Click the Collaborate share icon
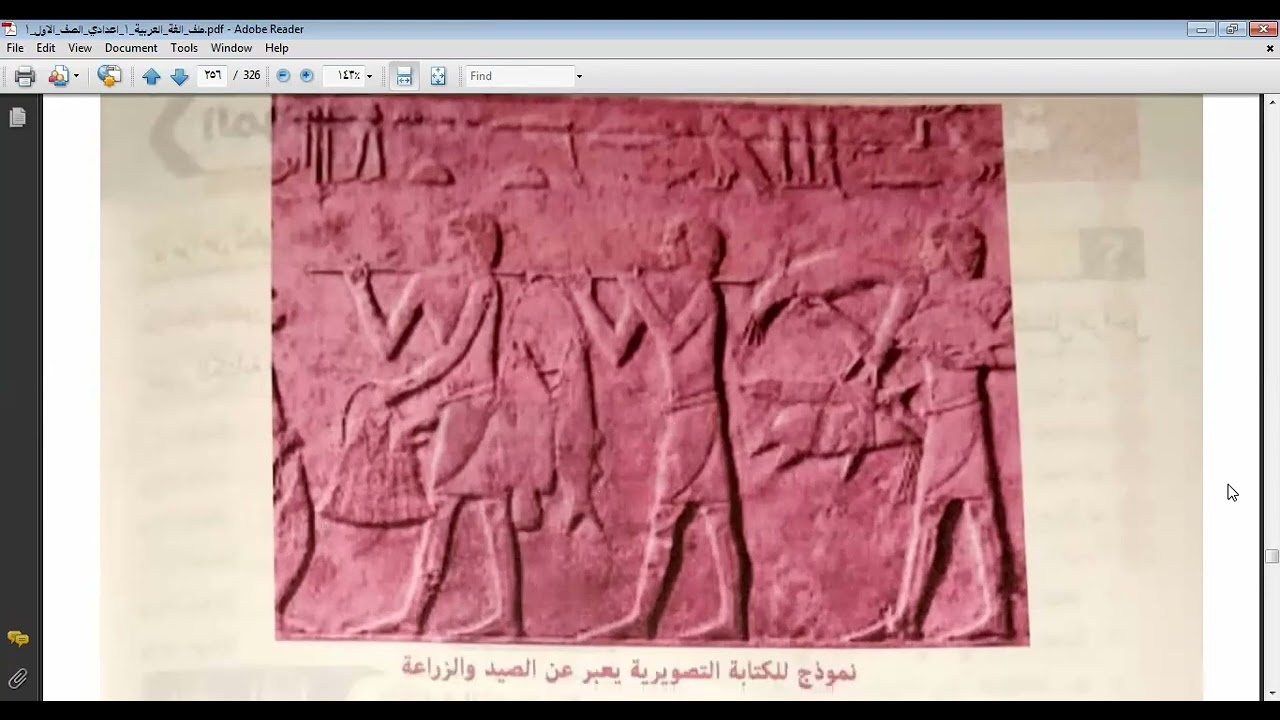1280x720 pixels. pos(59,76)
